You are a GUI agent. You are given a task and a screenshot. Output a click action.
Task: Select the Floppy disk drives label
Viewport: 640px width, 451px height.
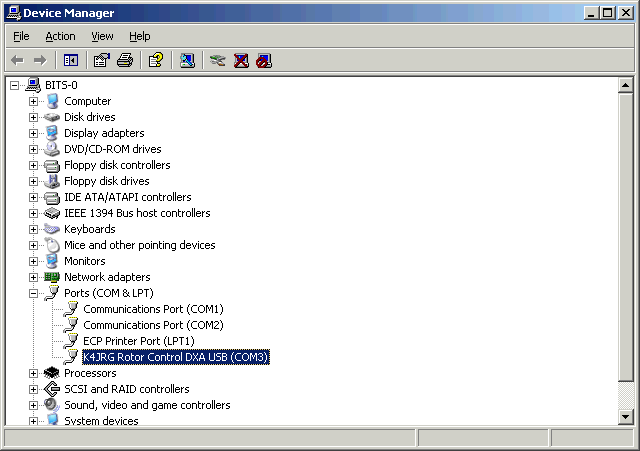coord(107,181)
